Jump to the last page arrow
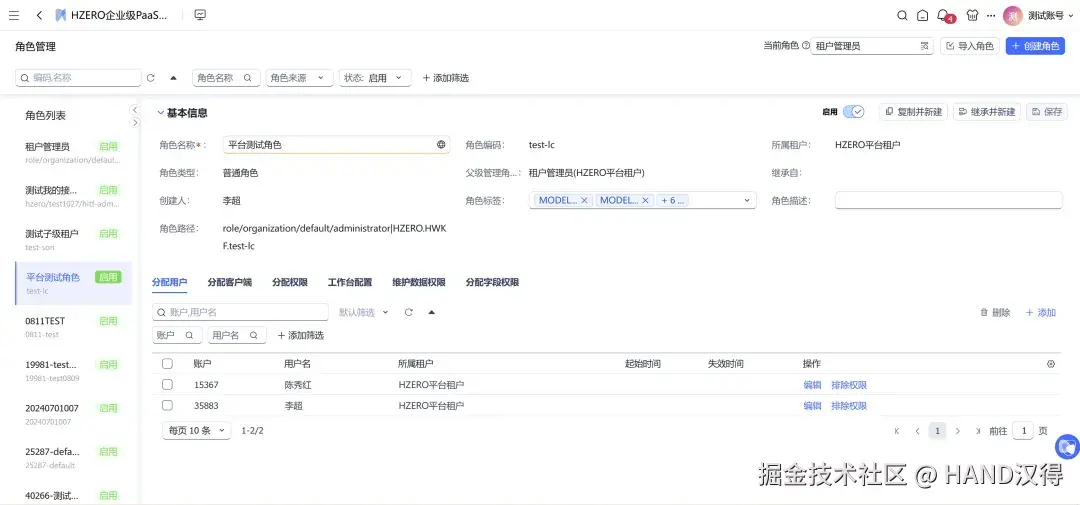The height and width of the screenshot is (505, 1080). 978,431
